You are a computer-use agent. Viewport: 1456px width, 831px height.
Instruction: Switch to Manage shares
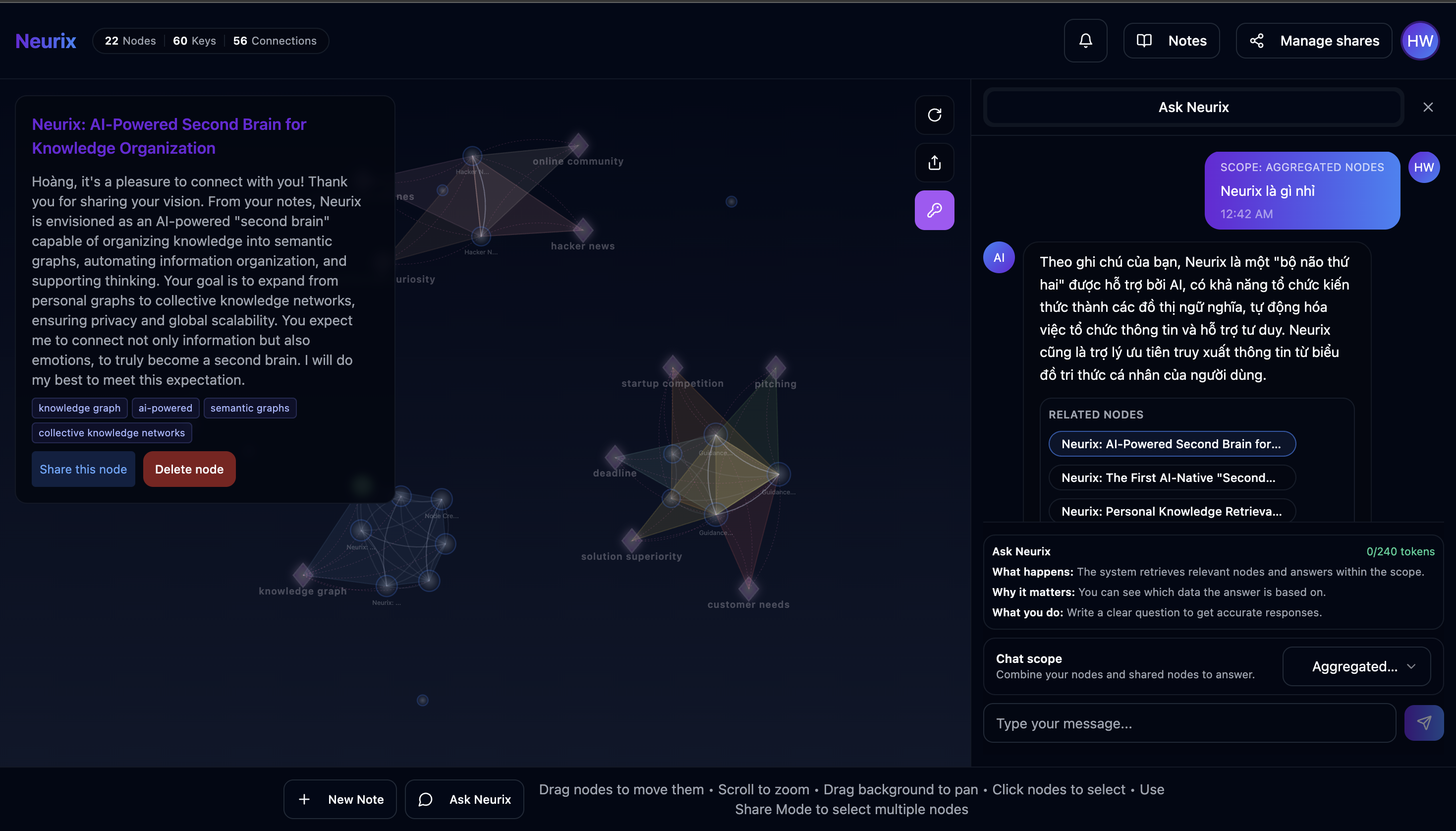(1312, 41)
